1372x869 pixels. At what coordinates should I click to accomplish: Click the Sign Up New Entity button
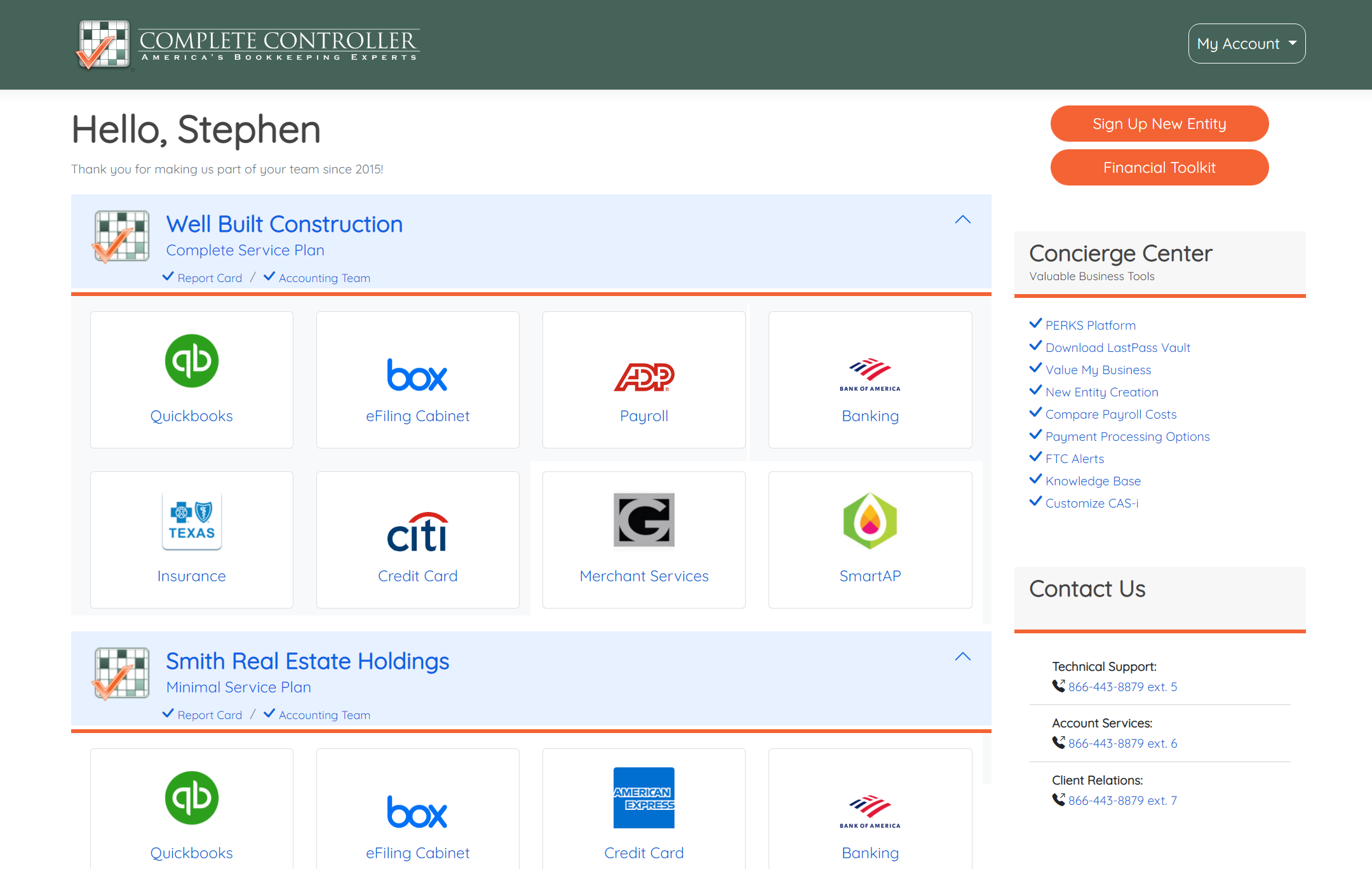coord(1159,123)
